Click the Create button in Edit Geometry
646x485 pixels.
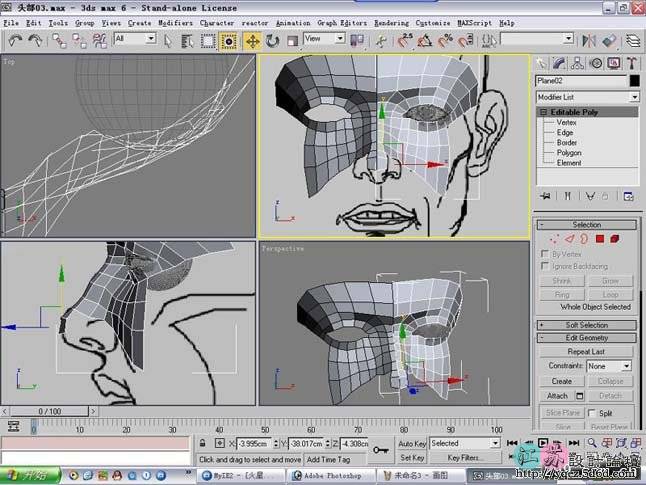coord(562,381)
